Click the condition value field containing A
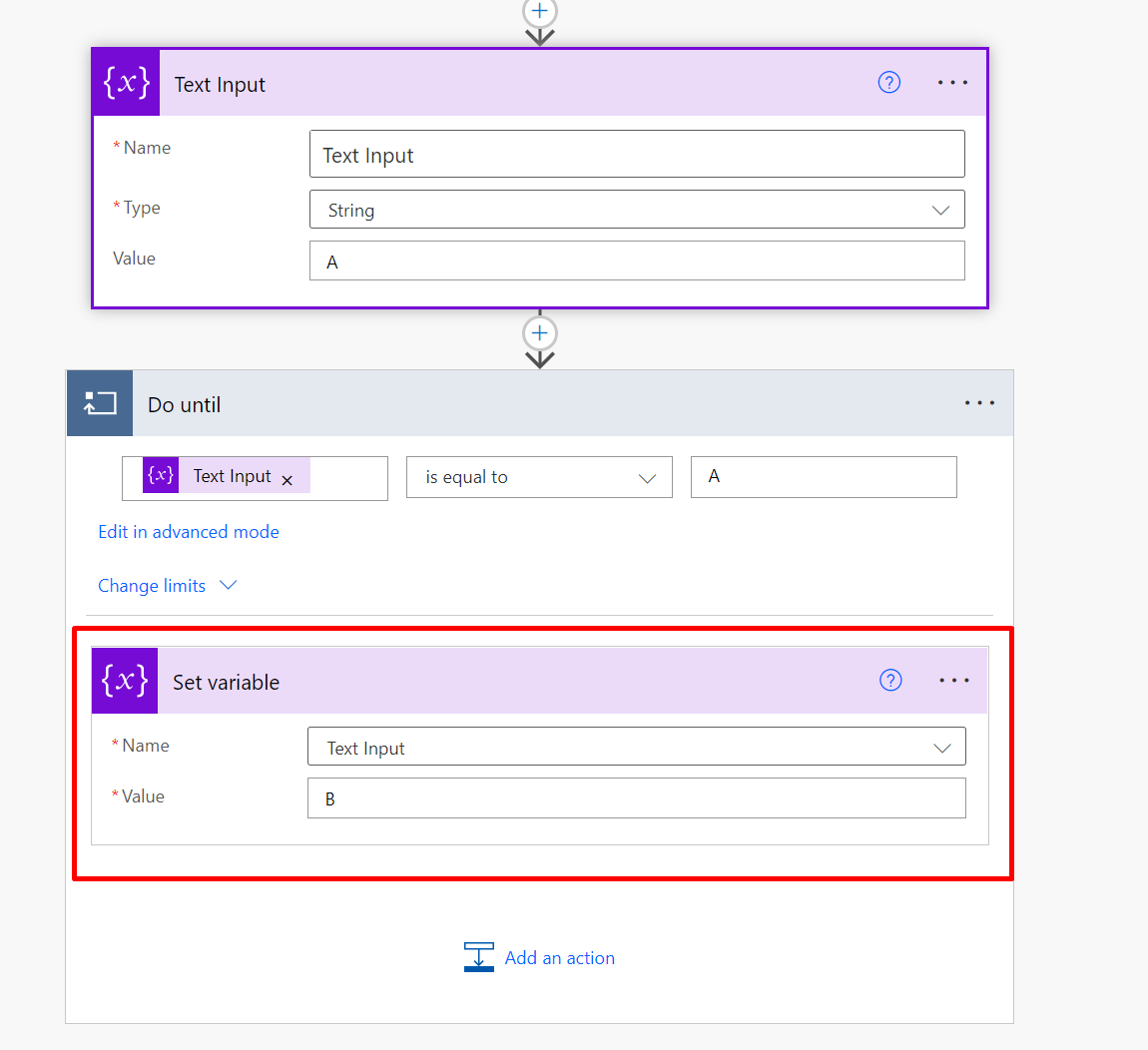This screenshot has height=1050, width=1148. (823, 477)
